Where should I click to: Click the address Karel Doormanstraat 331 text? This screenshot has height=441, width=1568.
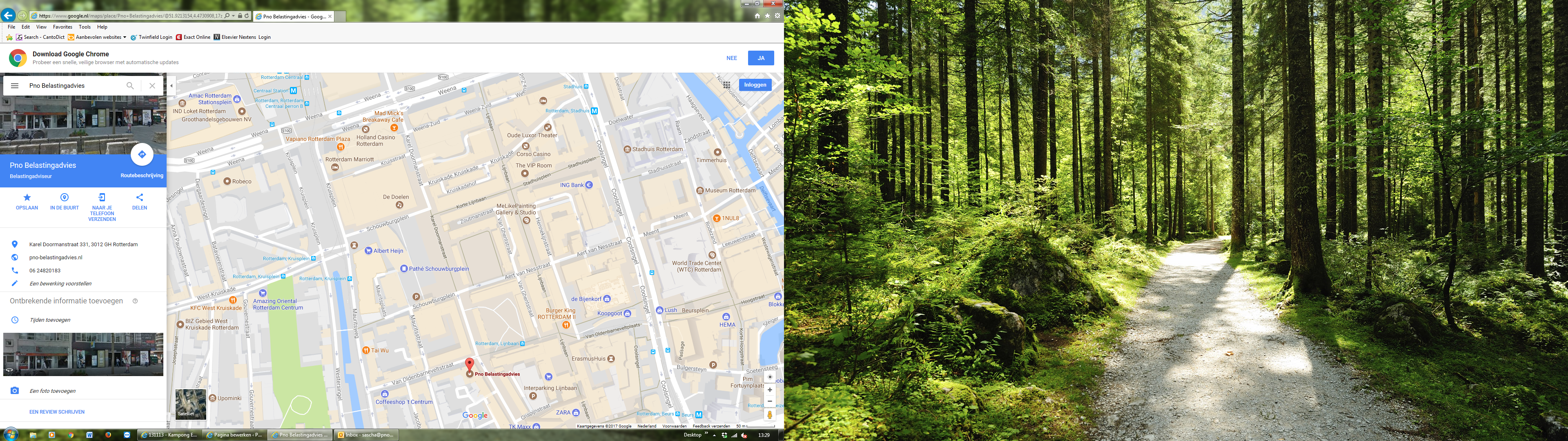pos(83,245)
